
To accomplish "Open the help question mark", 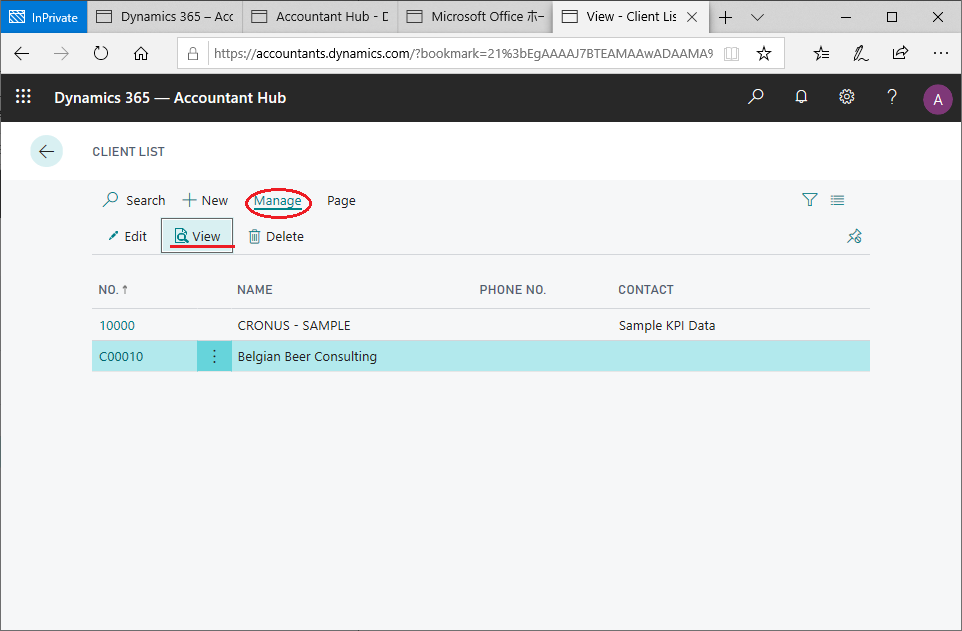I will coord(892,96).
